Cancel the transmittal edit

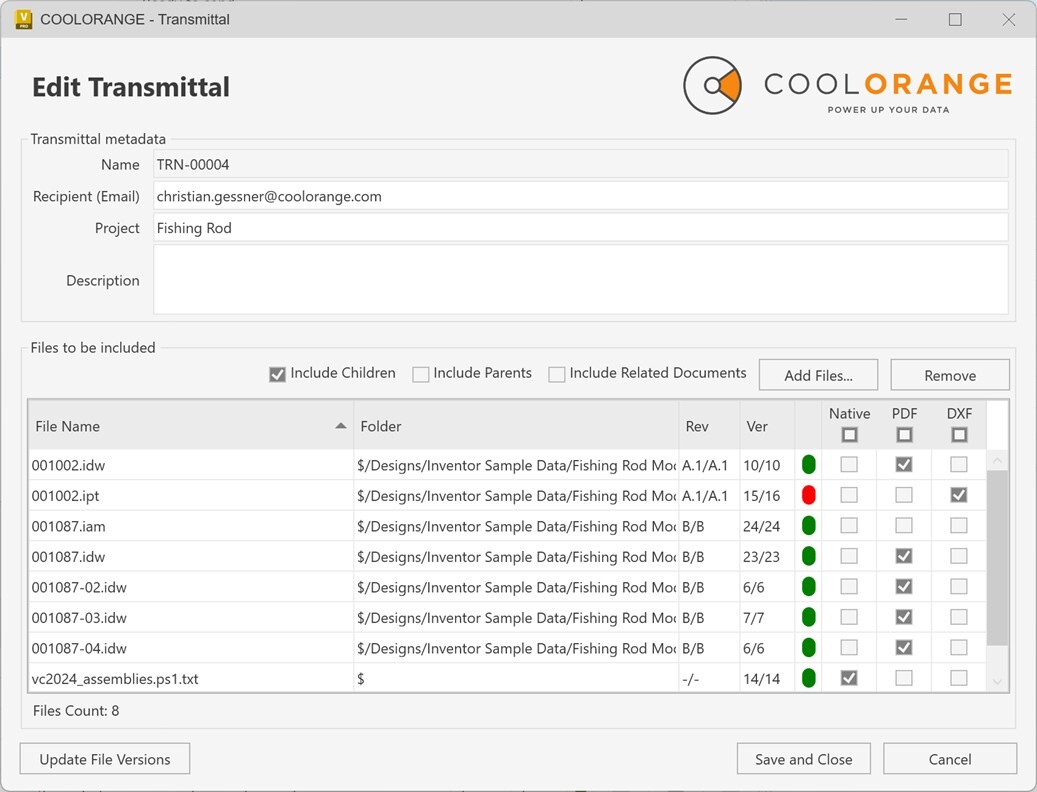tap(949, 758)
